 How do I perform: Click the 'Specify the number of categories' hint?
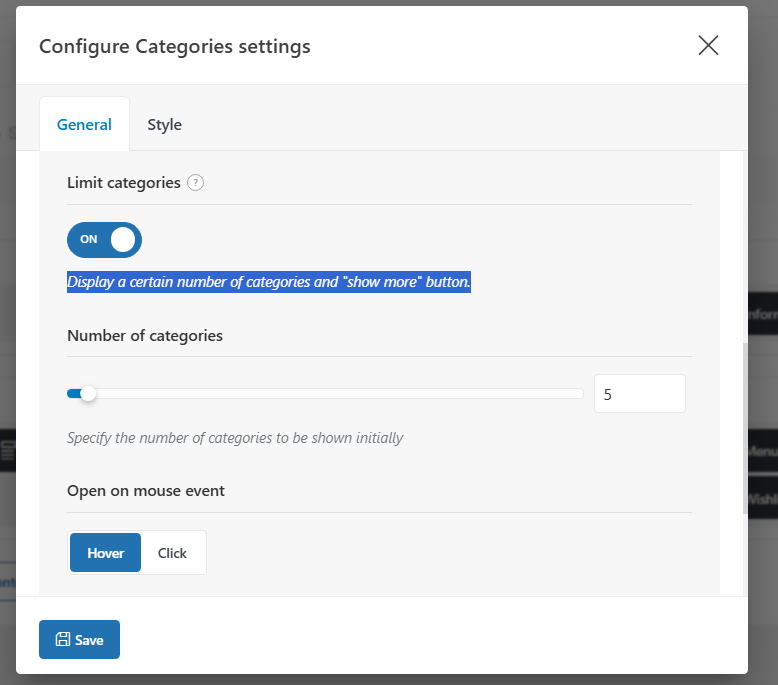click(235, 438)
